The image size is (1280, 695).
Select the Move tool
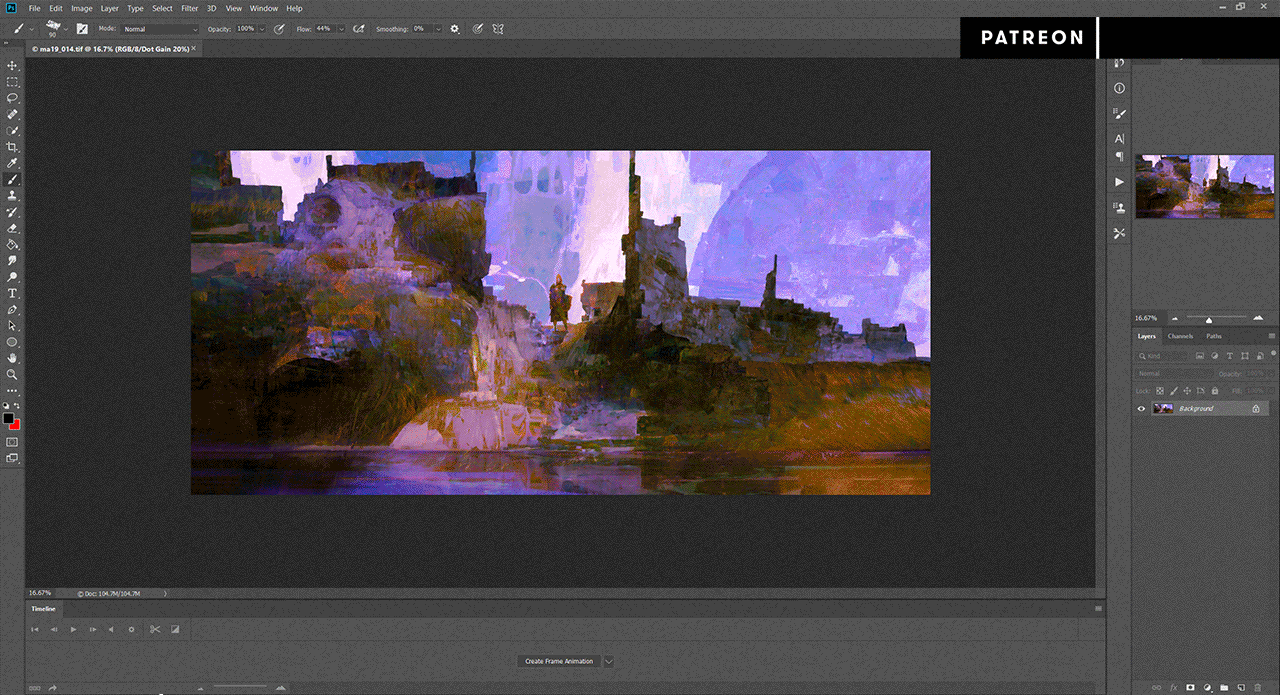pyautogui.click(x=12, y=66)
